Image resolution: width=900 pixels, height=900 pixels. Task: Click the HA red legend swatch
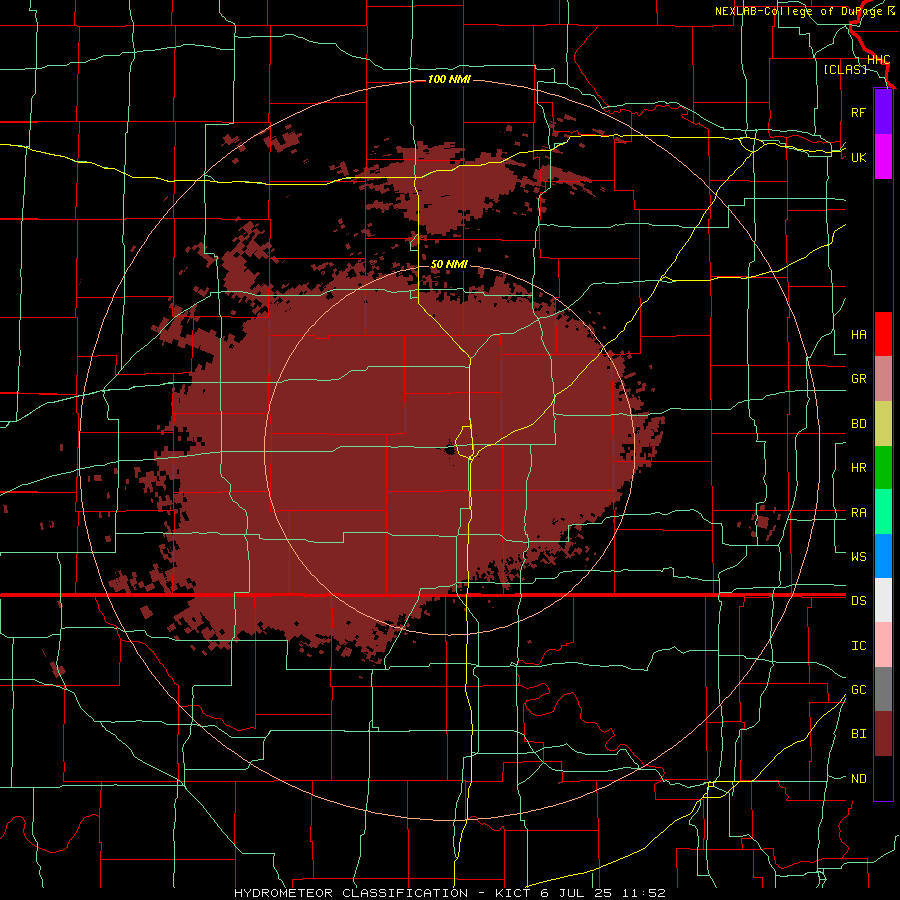point(883,334)
